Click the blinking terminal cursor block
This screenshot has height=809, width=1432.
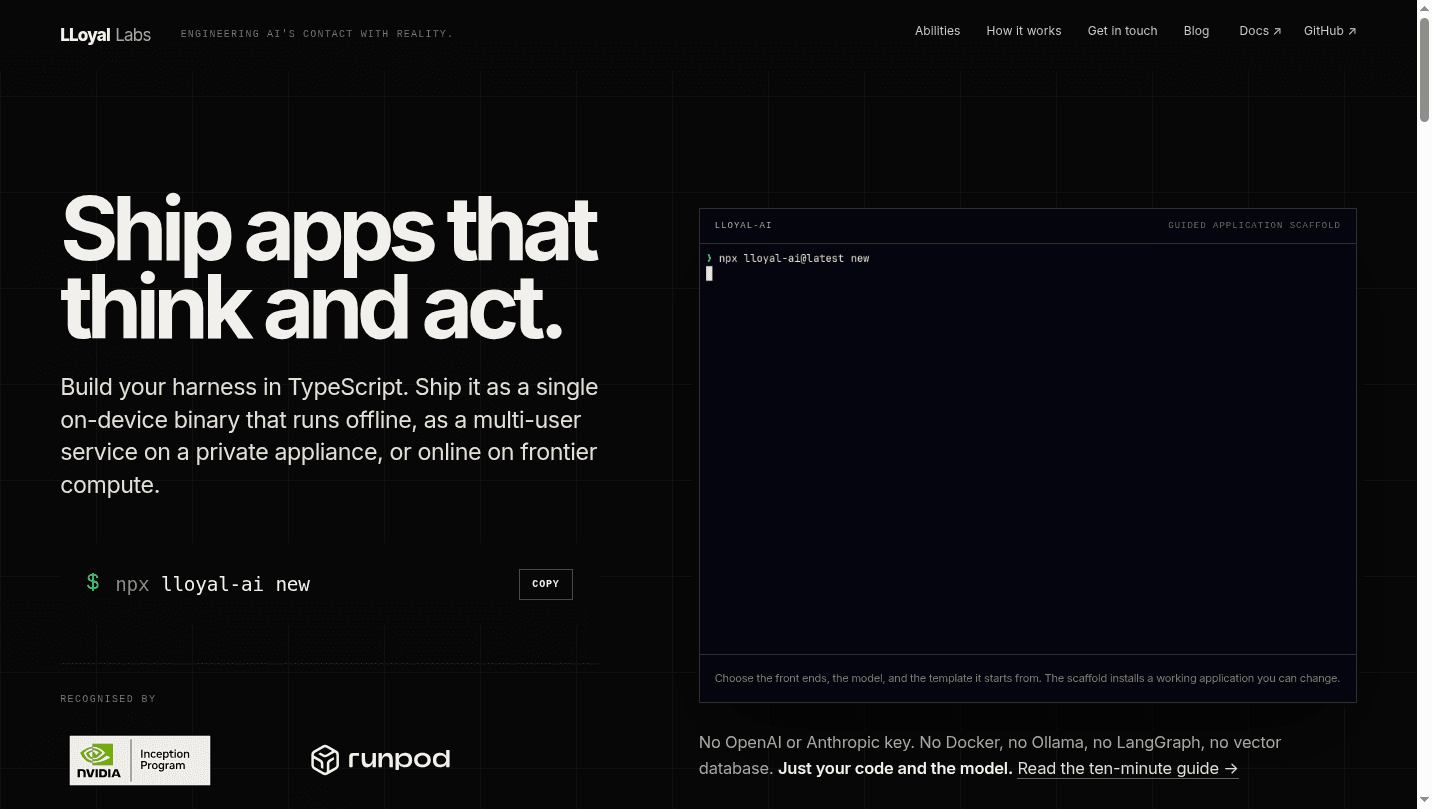709,273
